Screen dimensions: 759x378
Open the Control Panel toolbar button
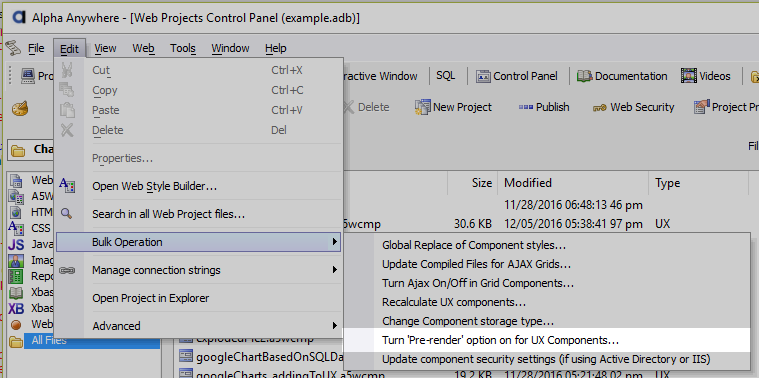click(516, 76)
